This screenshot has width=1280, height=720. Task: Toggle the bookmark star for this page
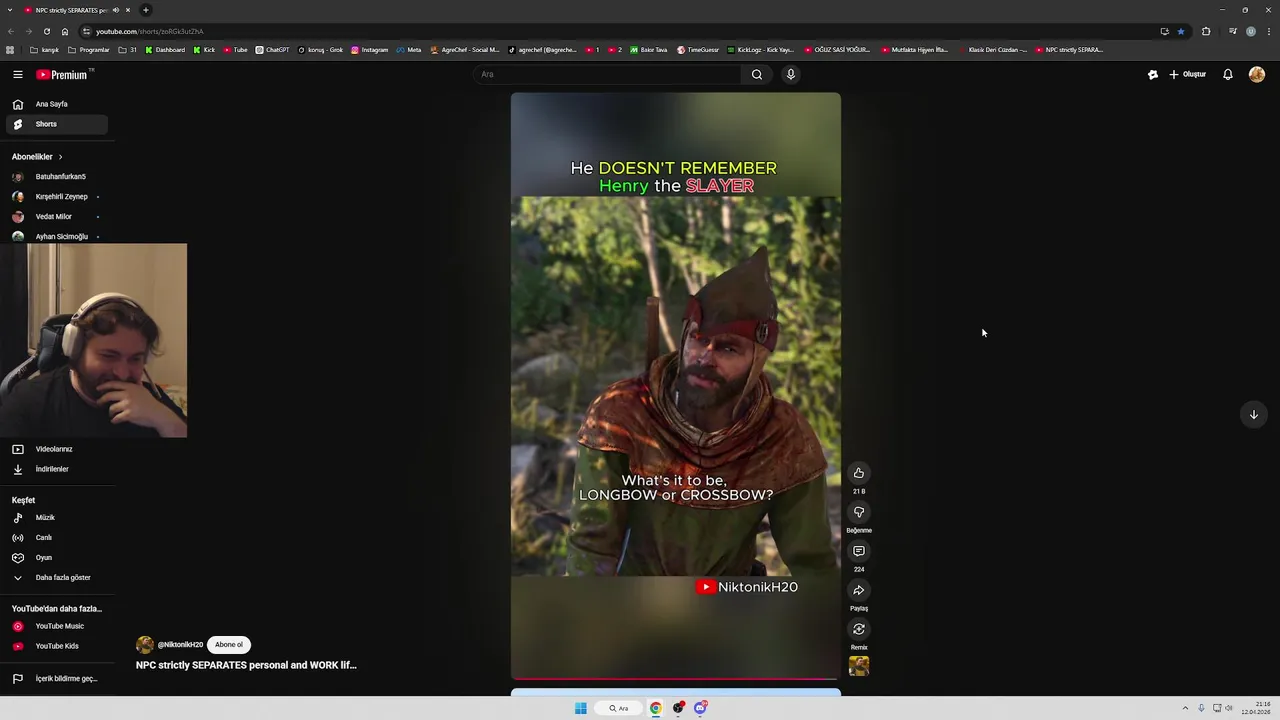[x=1181, y=31]
